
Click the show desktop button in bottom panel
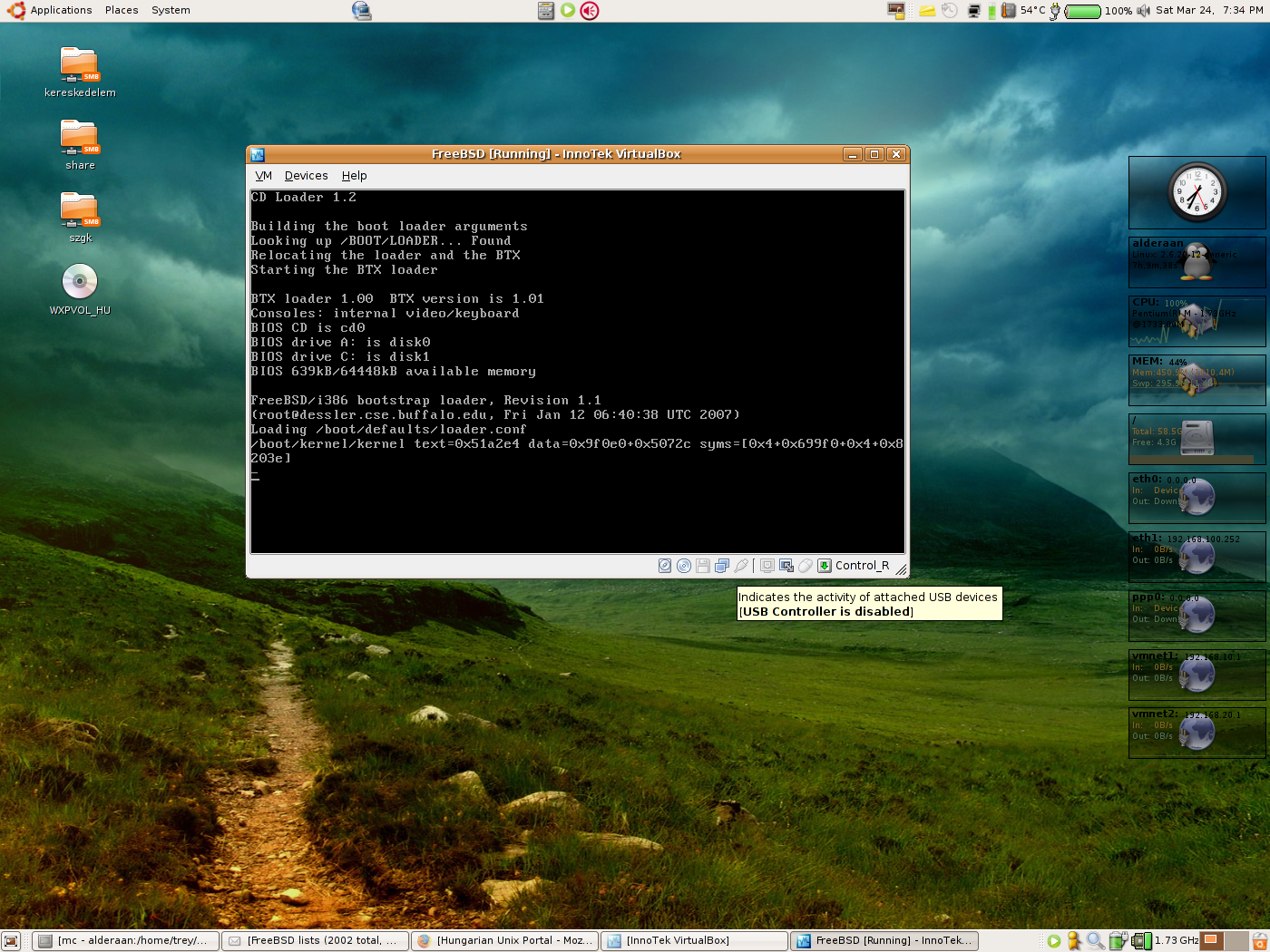click(11, 941)
